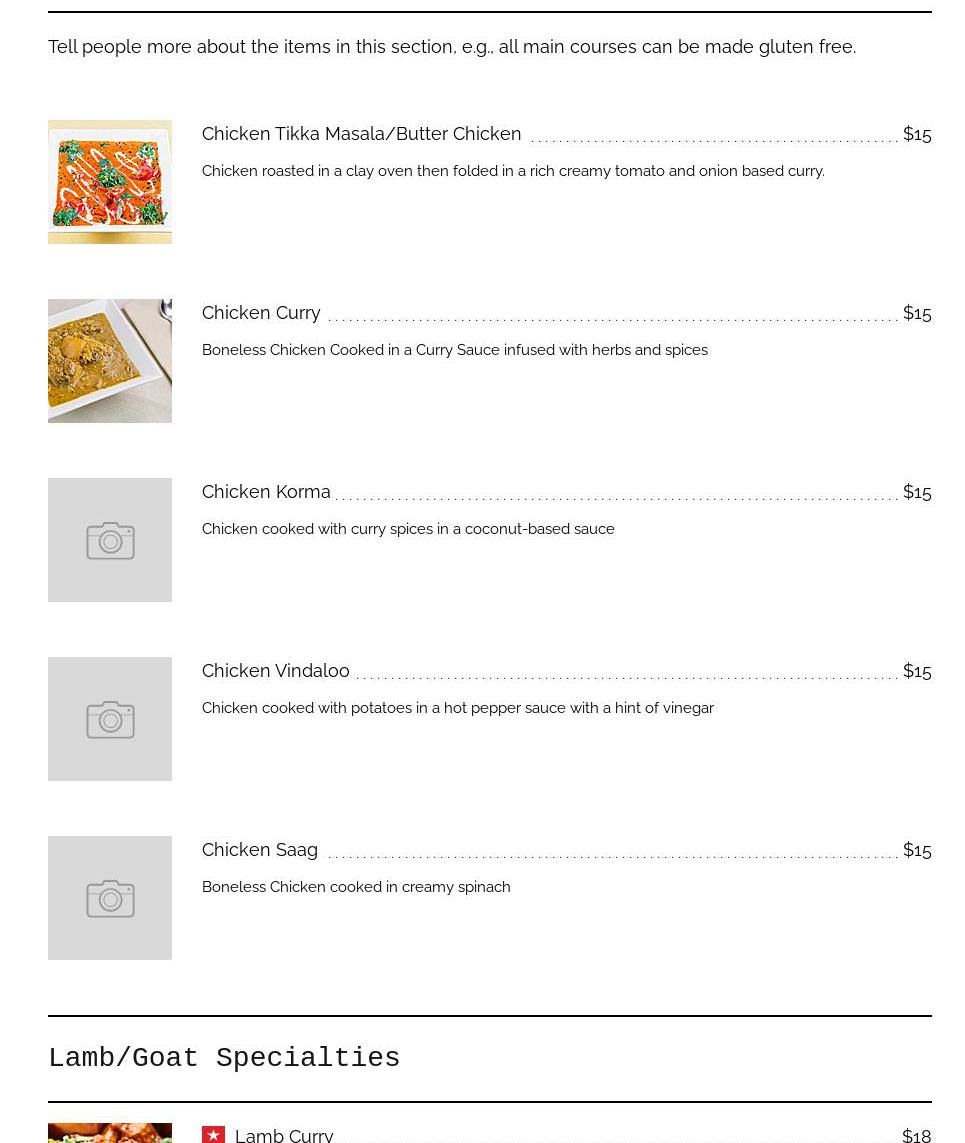Click the Chicken Korma placeholder camera image
Image resolution: width=965 pixels, height=1143 pixels.
pyautogui.click(x=110, y=540)
